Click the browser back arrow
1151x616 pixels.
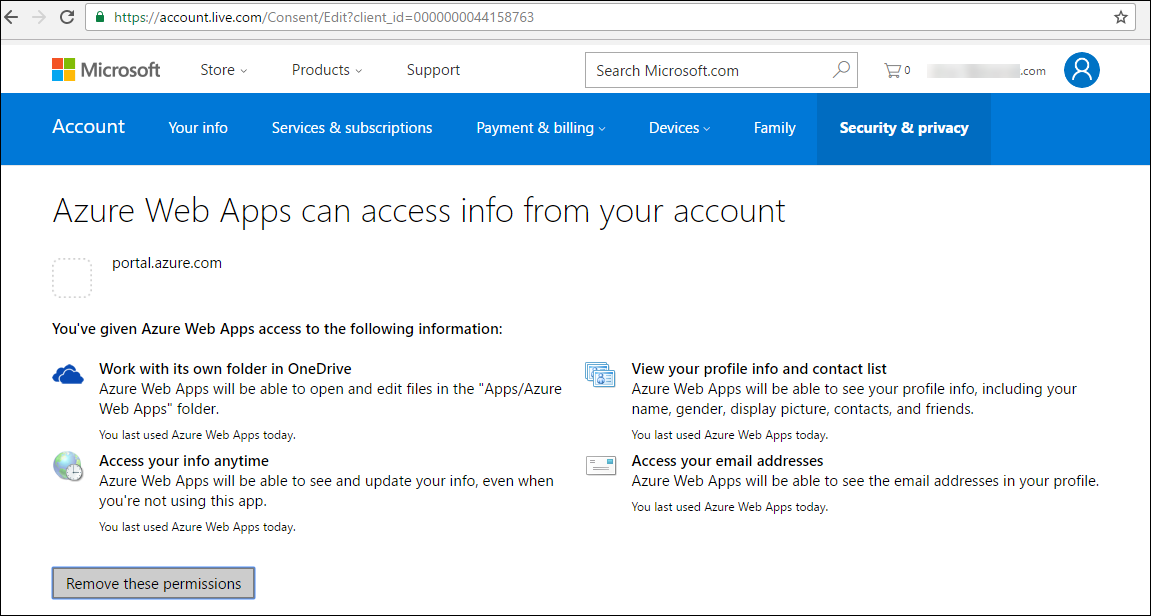[10, 17]
